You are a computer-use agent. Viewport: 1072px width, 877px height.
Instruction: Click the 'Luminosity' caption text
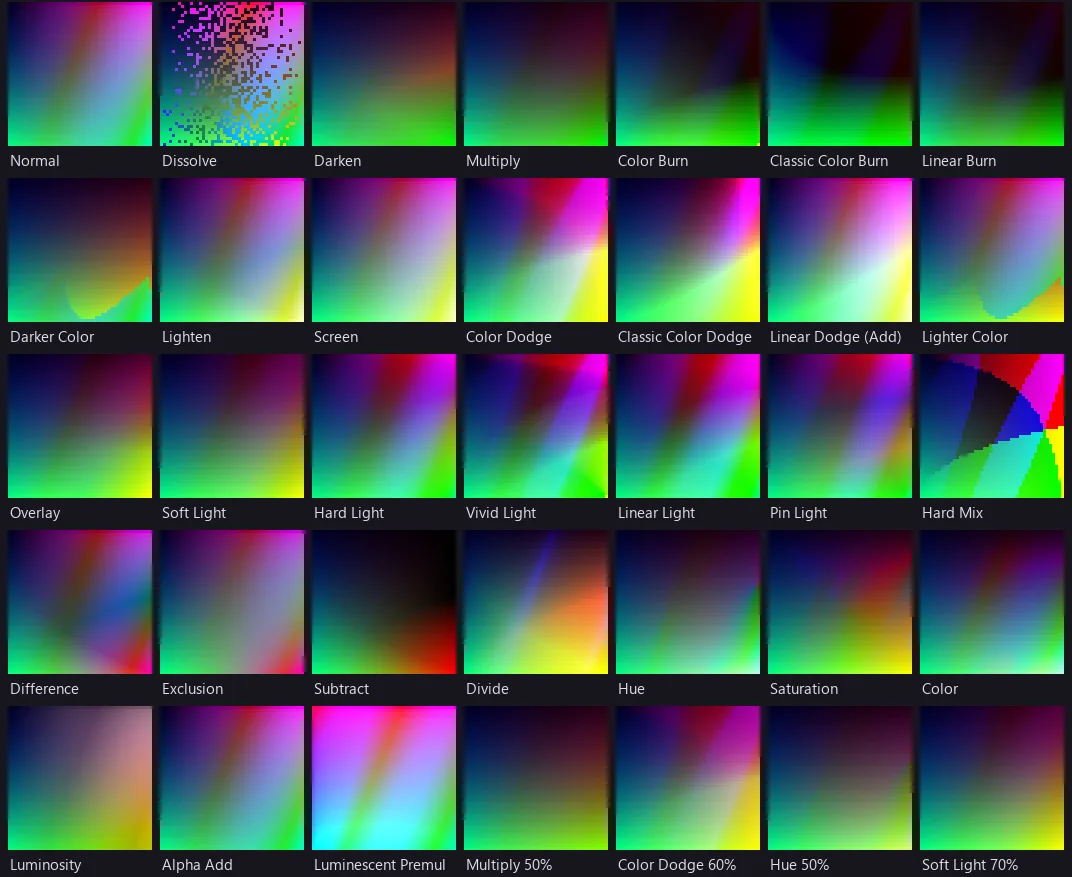coord(46,865)
